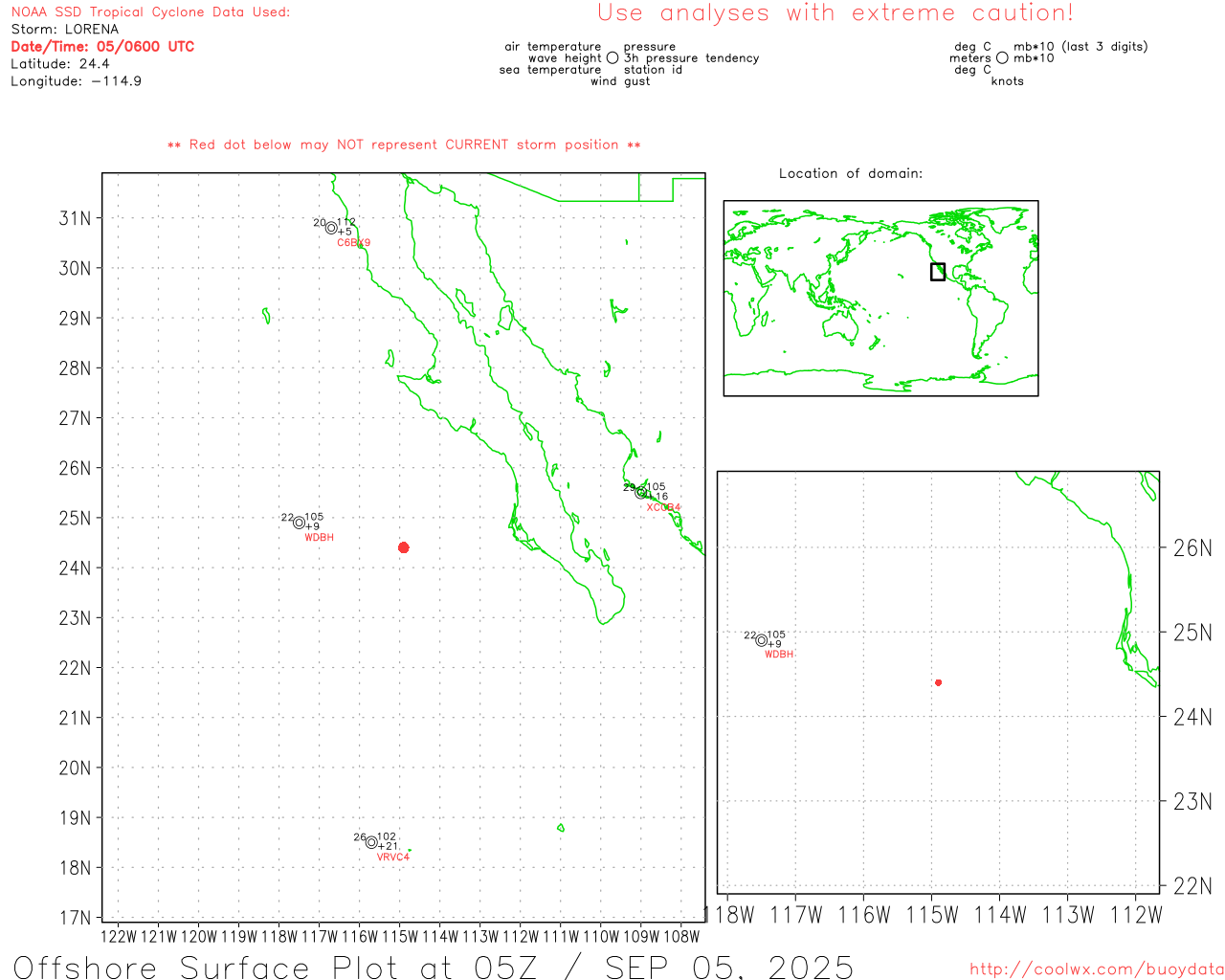The height and width of the screenshot is (980, 1225).
Task: Select the XCUB4 station circle marker
Action: 641,492
